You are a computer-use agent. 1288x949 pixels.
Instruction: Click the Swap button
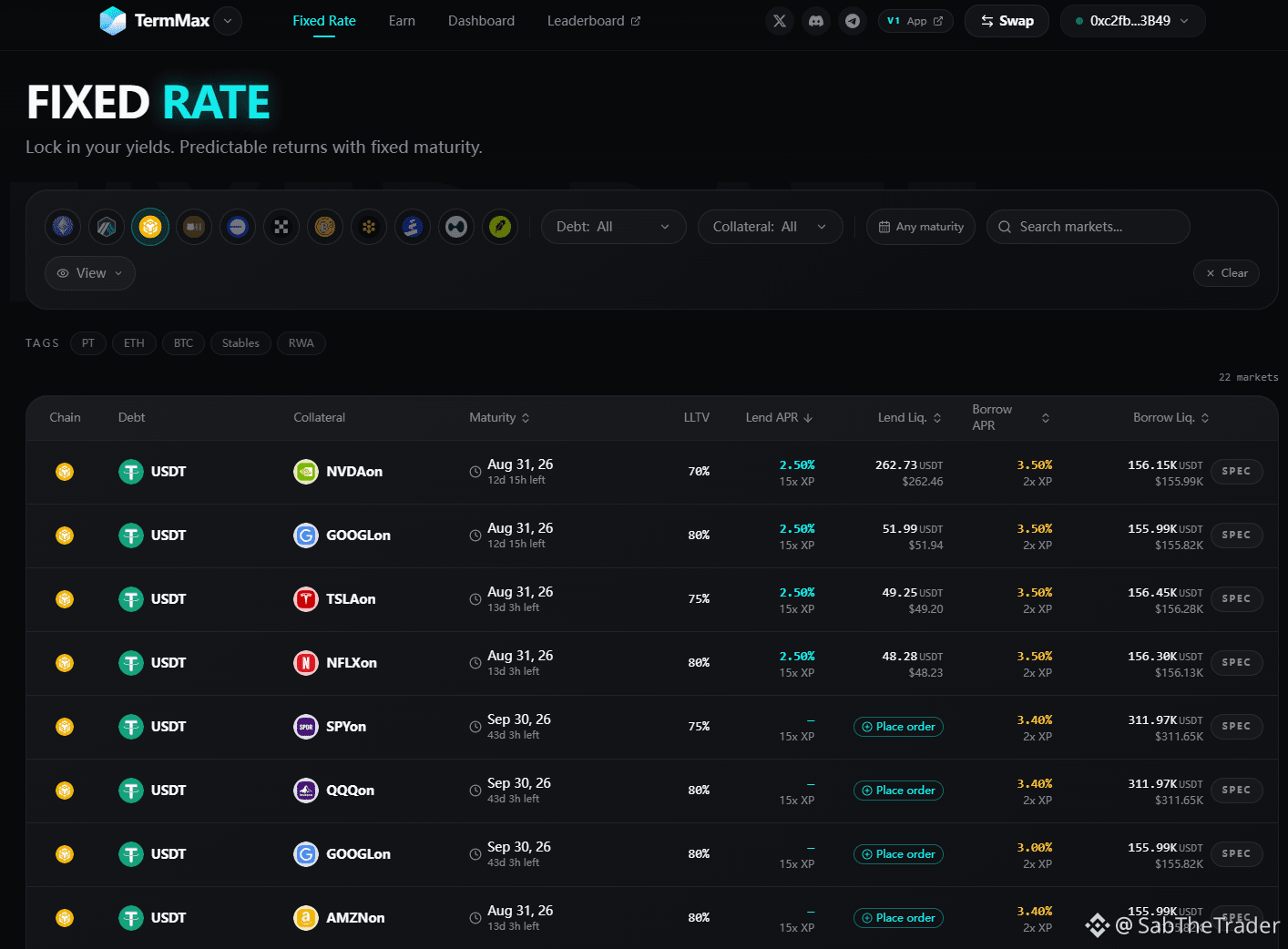(1007, 21)
